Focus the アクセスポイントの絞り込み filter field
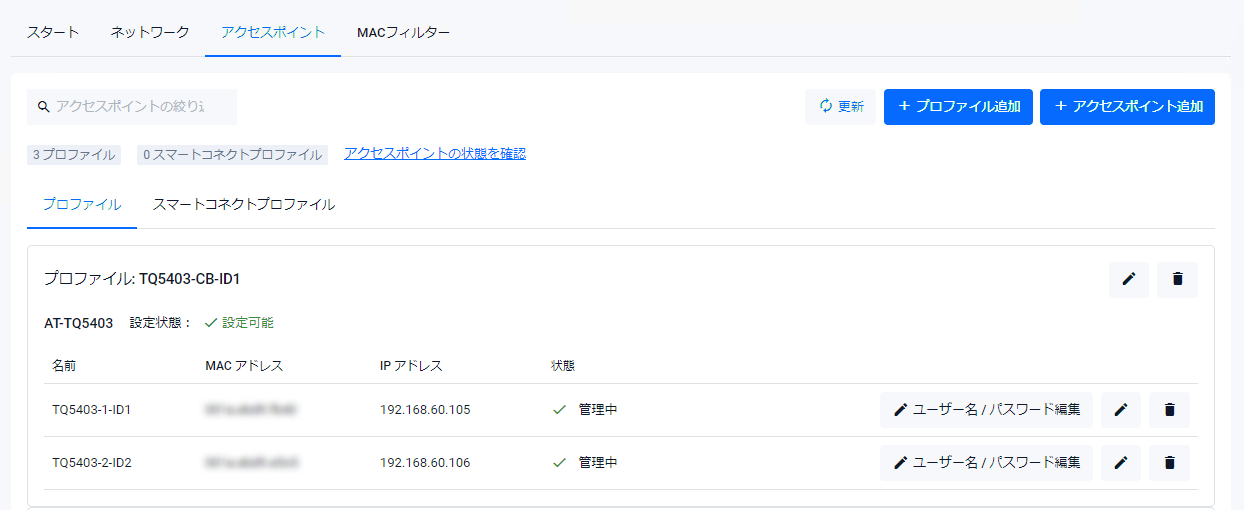1244x510 pixels. point(140,107)
